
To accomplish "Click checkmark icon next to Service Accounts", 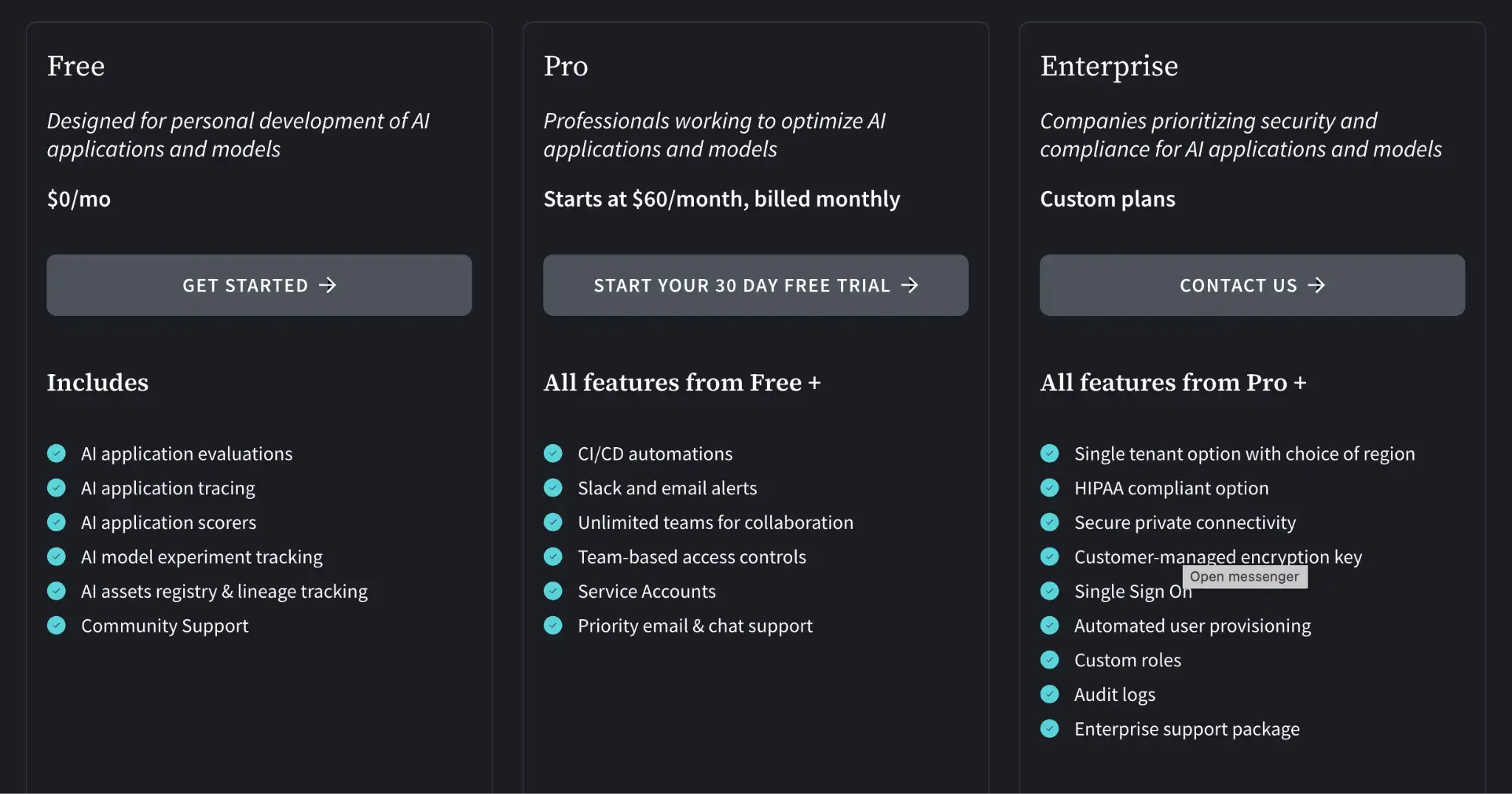I will tap(553, 591).
